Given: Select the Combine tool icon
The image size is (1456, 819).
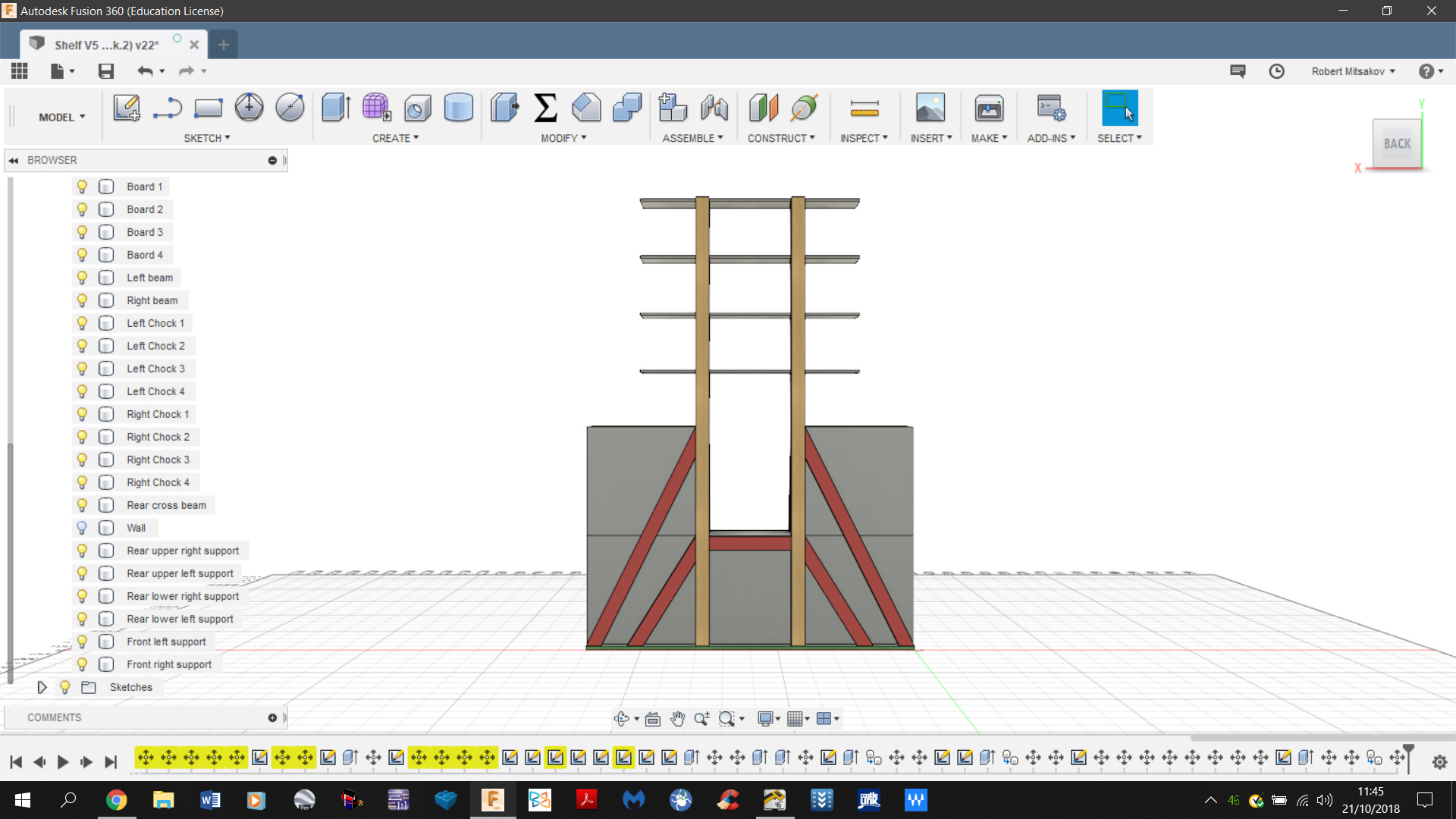Looking at the screenshot, I should coord(627,108).
